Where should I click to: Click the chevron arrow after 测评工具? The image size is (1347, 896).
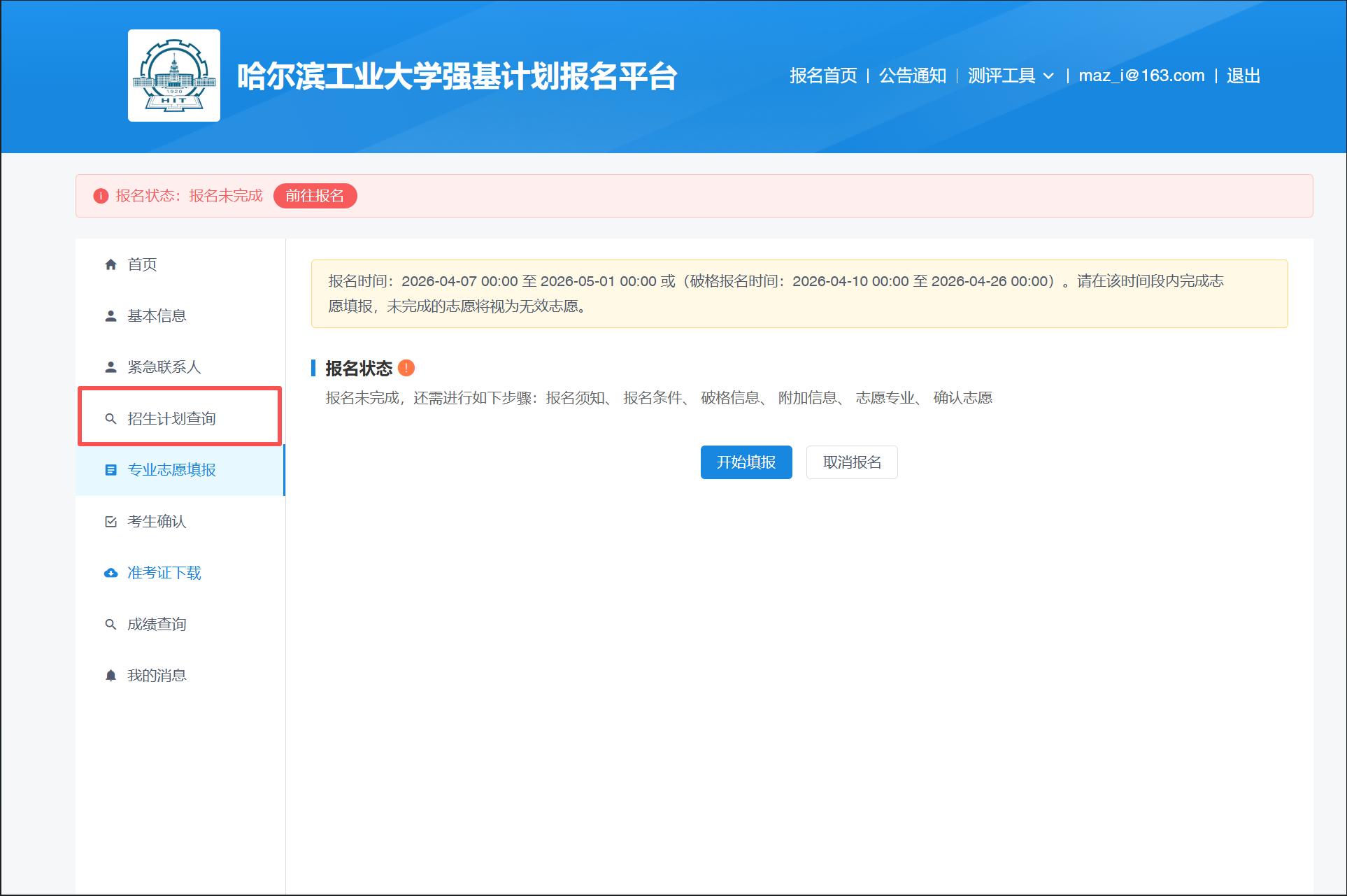[x=1048, y=76]
